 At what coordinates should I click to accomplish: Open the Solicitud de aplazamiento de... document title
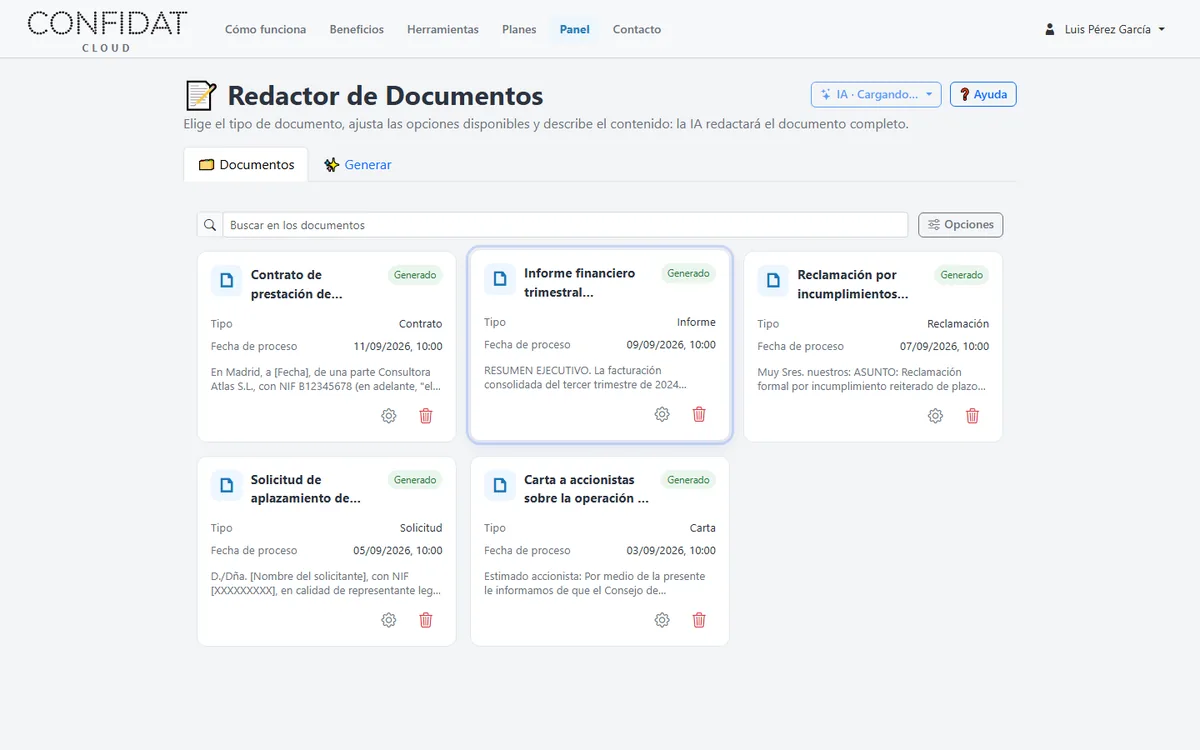point(306,489)
